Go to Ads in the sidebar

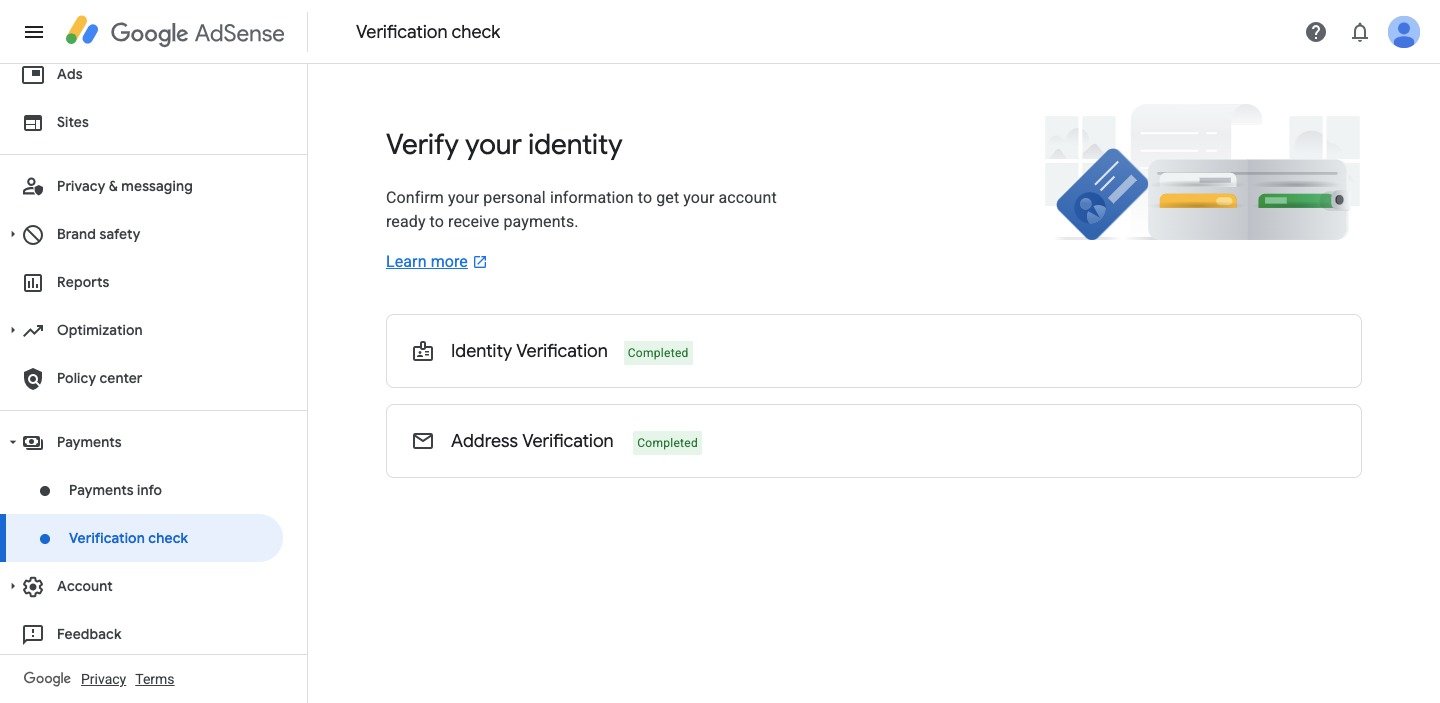click(70, 74)
